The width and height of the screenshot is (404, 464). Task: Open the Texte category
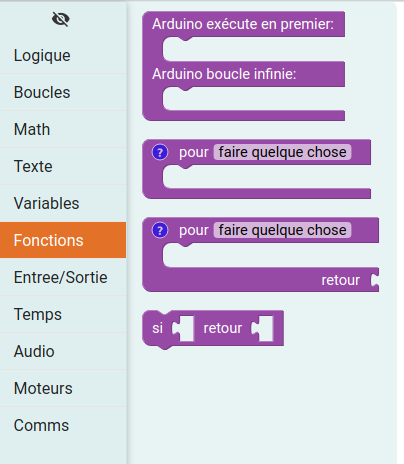point(63,166)
